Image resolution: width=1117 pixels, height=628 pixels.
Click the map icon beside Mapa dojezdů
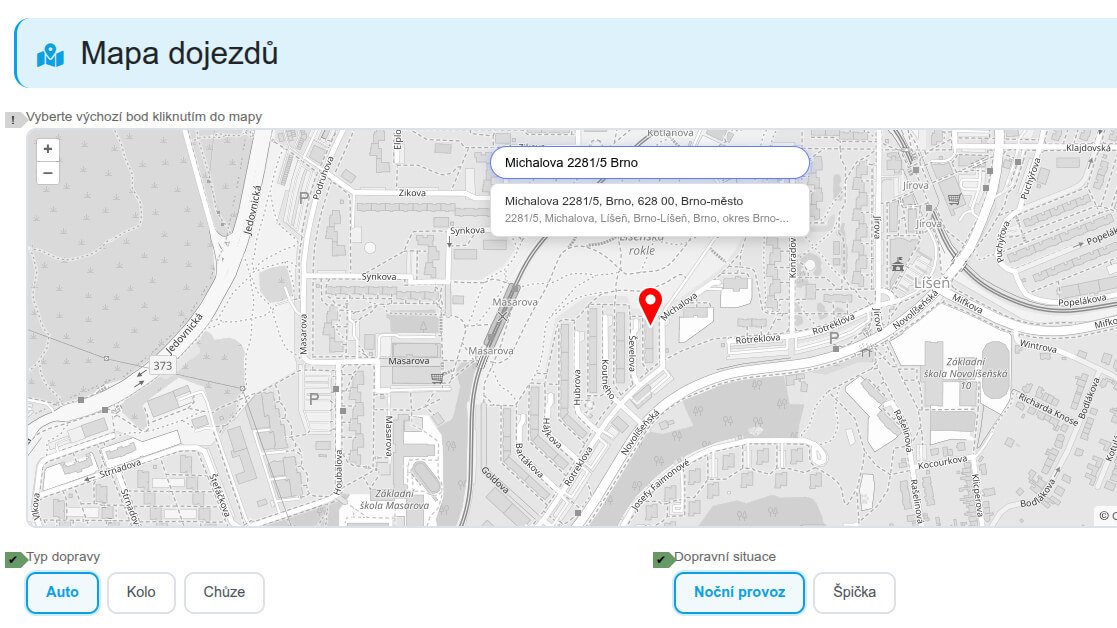click(50, 55)
